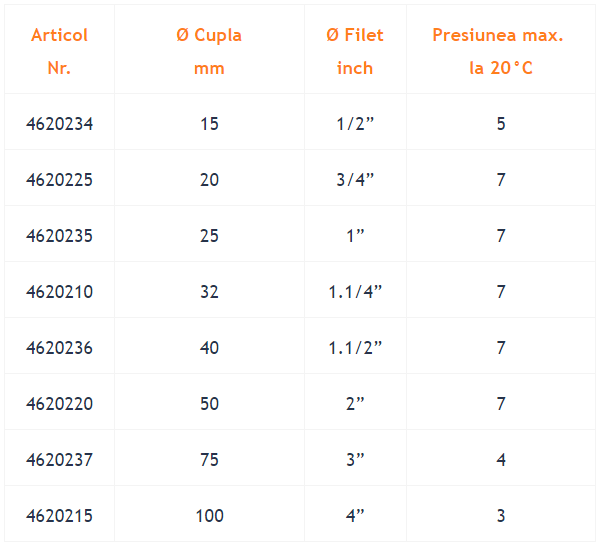Click article number 4620234
Viewport: 603px width, 553px height.
59,124
